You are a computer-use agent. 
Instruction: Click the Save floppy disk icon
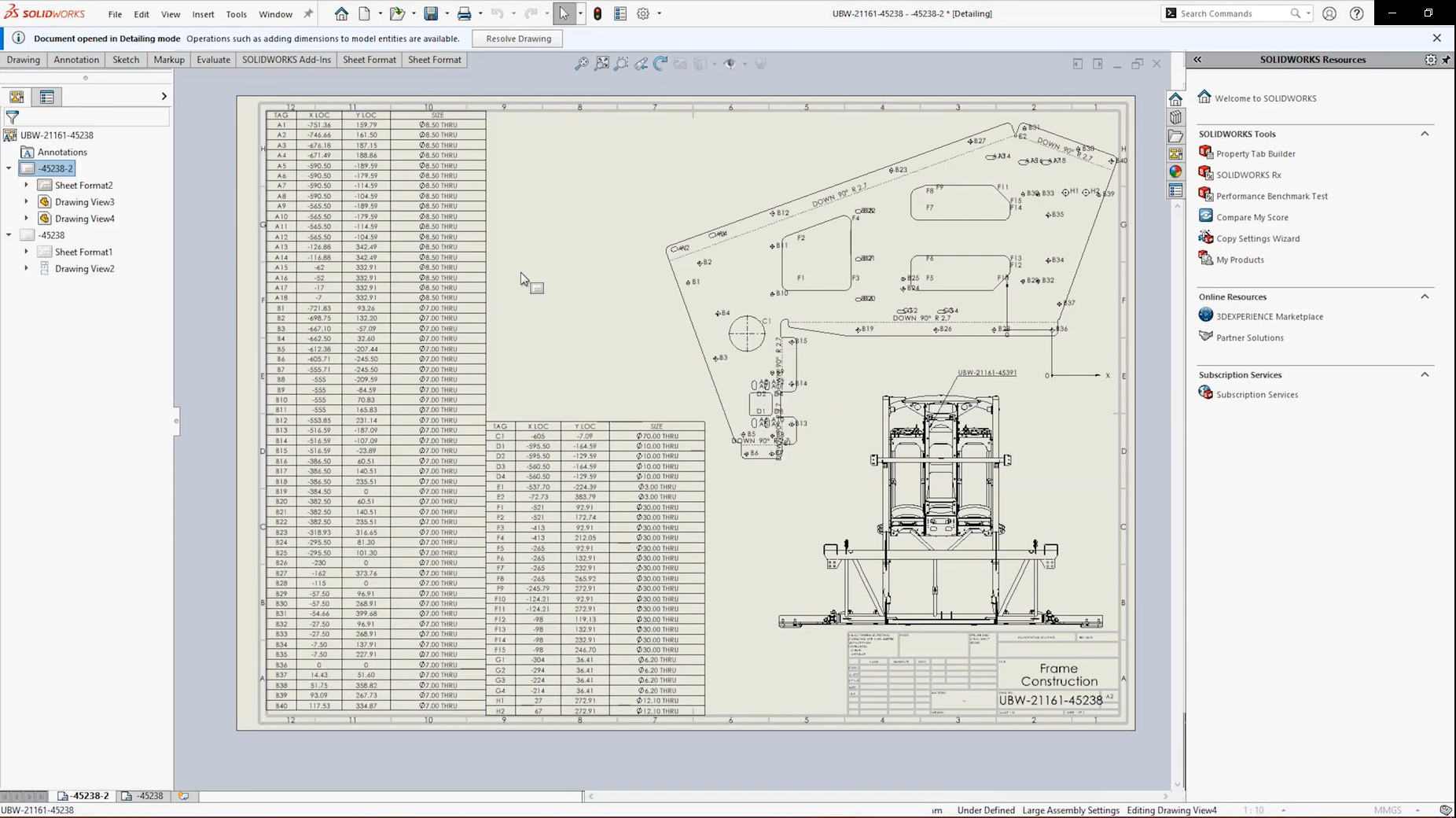point(430,13)
